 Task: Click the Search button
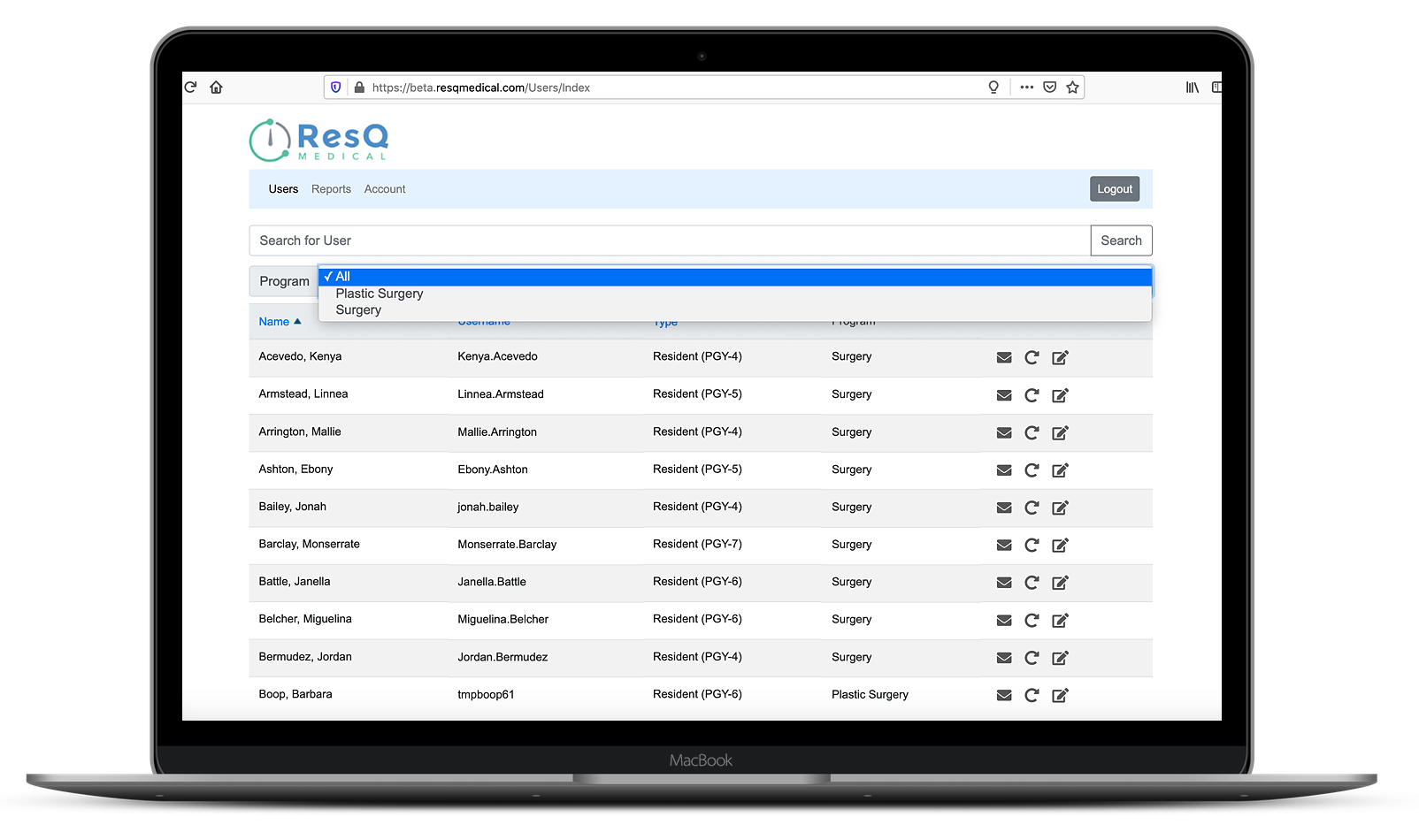(1120, 241)
